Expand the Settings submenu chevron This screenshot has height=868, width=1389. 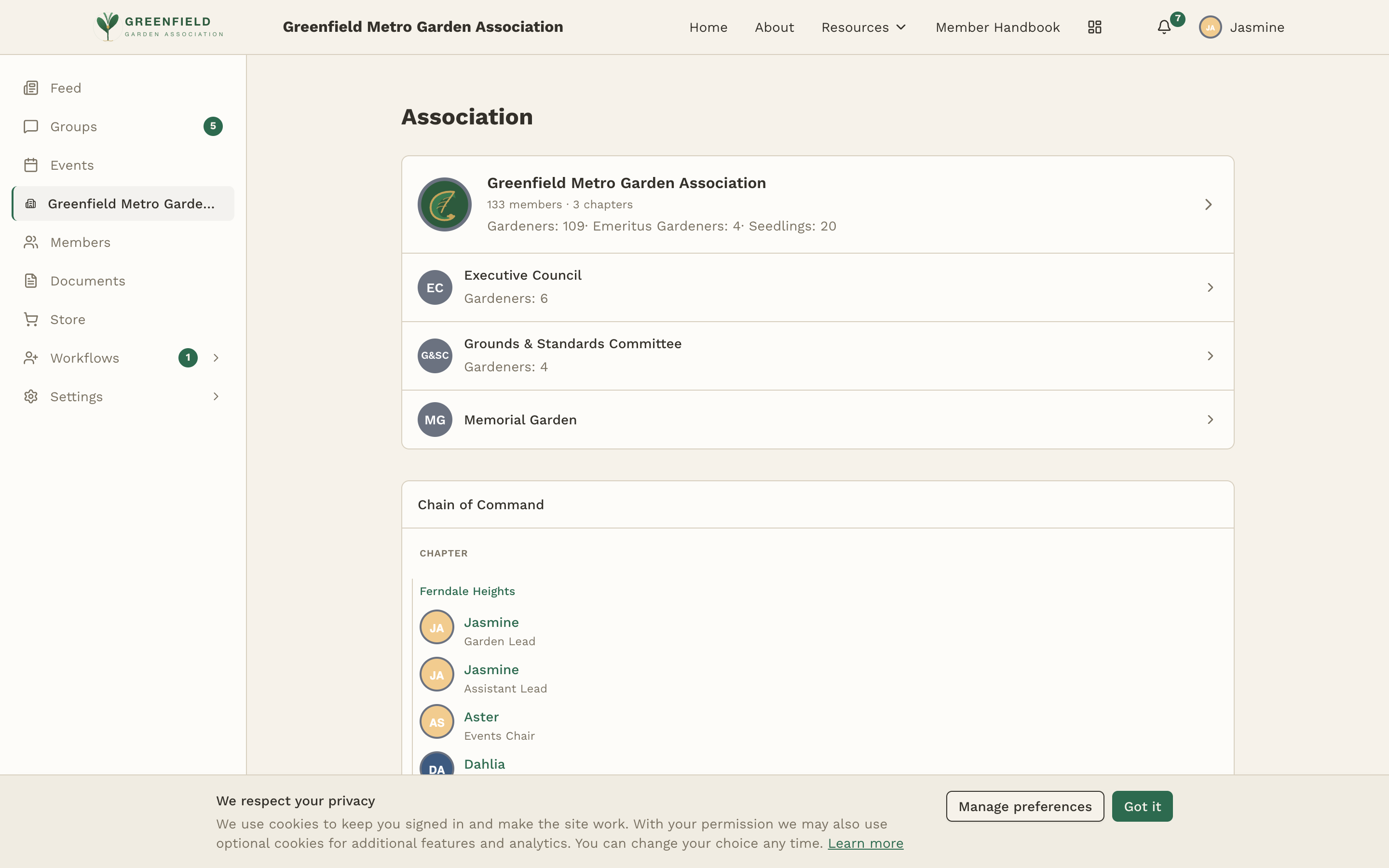tap(216, 396)
